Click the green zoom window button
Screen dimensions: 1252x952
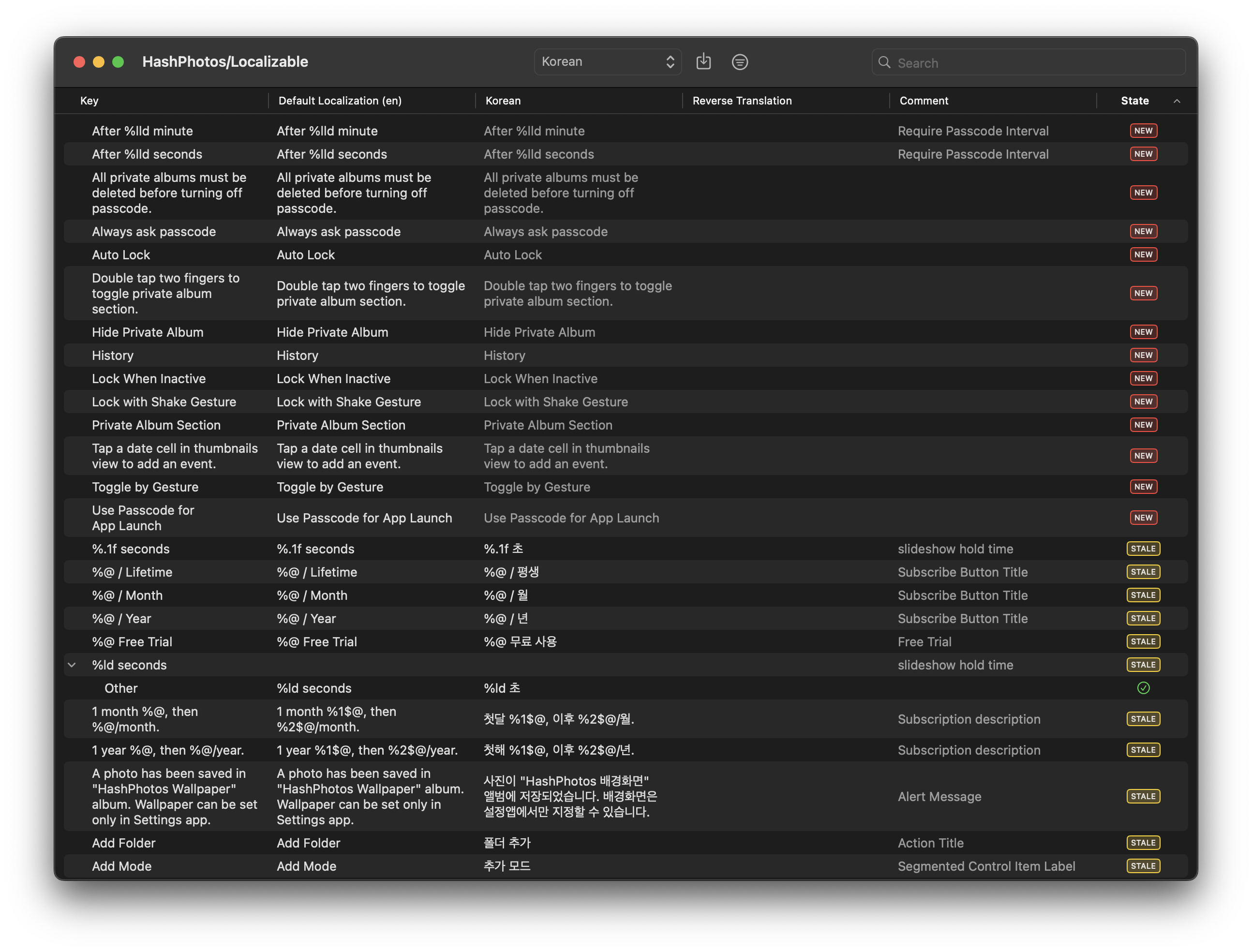click(118, 62)
